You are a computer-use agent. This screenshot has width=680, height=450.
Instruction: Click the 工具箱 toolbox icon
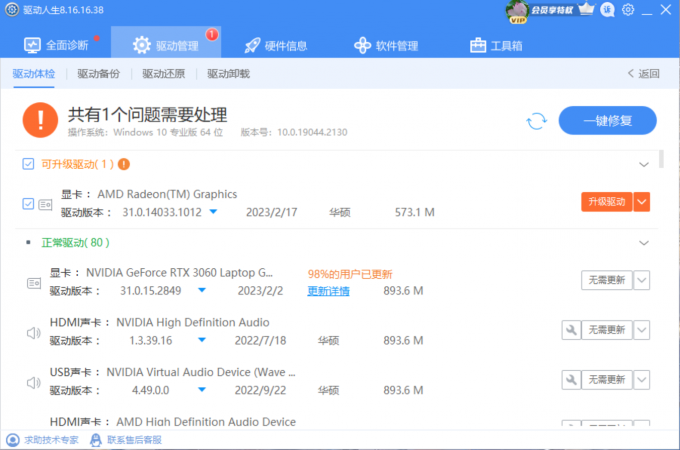tap(478, 45)
